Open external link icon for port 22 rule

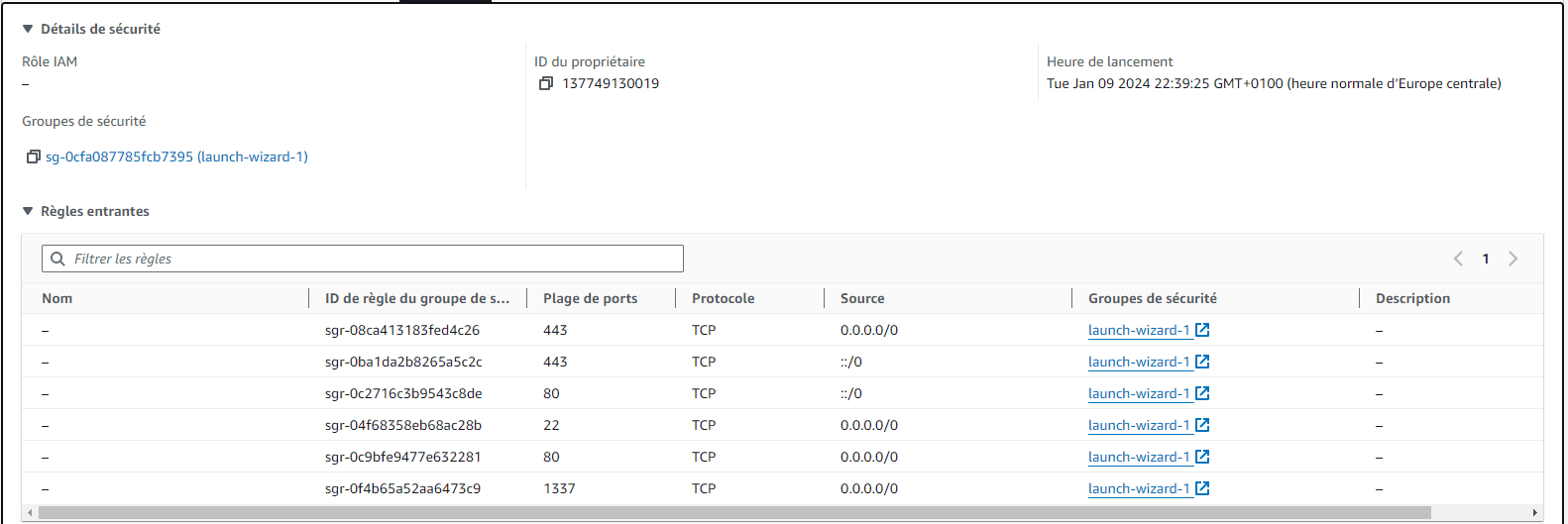click(x=1202, y=425)
